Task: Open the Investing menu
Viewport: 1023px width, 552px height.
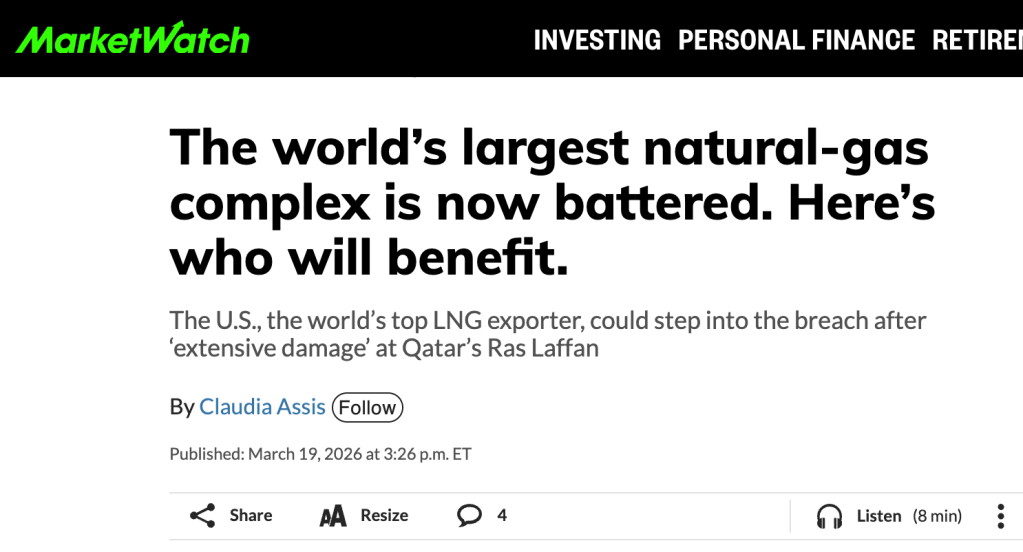Action: (x=597, y=40)
